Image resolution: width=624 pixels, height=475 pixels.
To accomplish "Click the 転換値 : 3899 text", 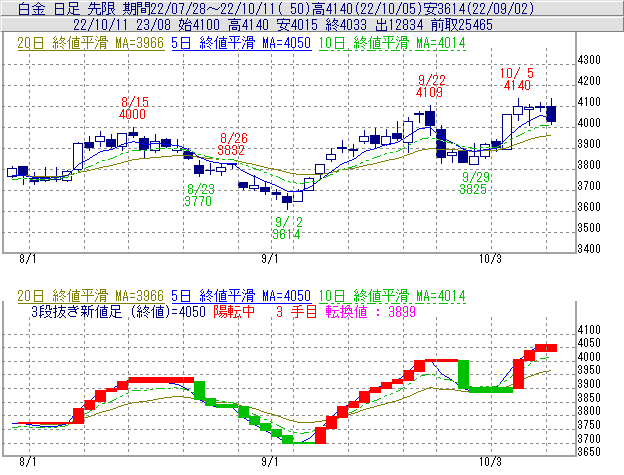I will click(370, 311).
